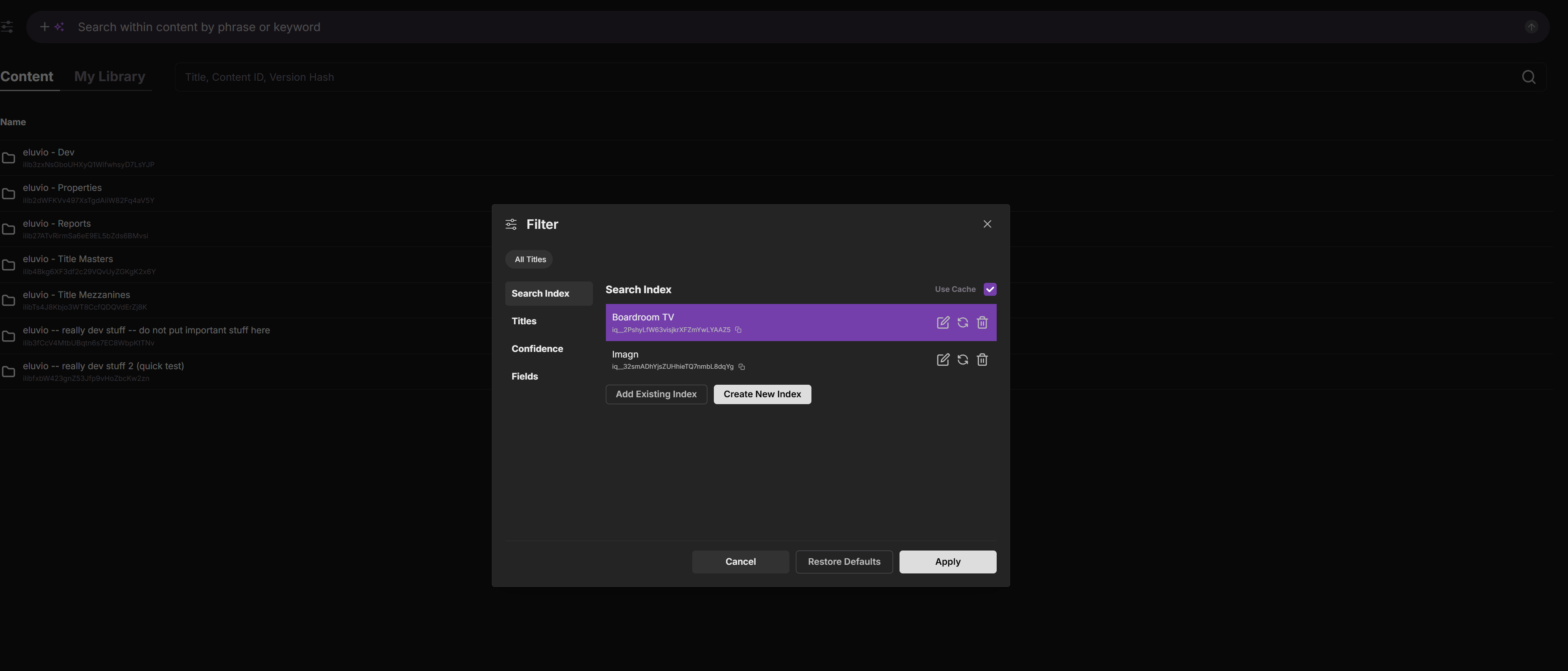Copy the Imagn index ID
The width and height of the screenshot is (1568, 671).
741,367
